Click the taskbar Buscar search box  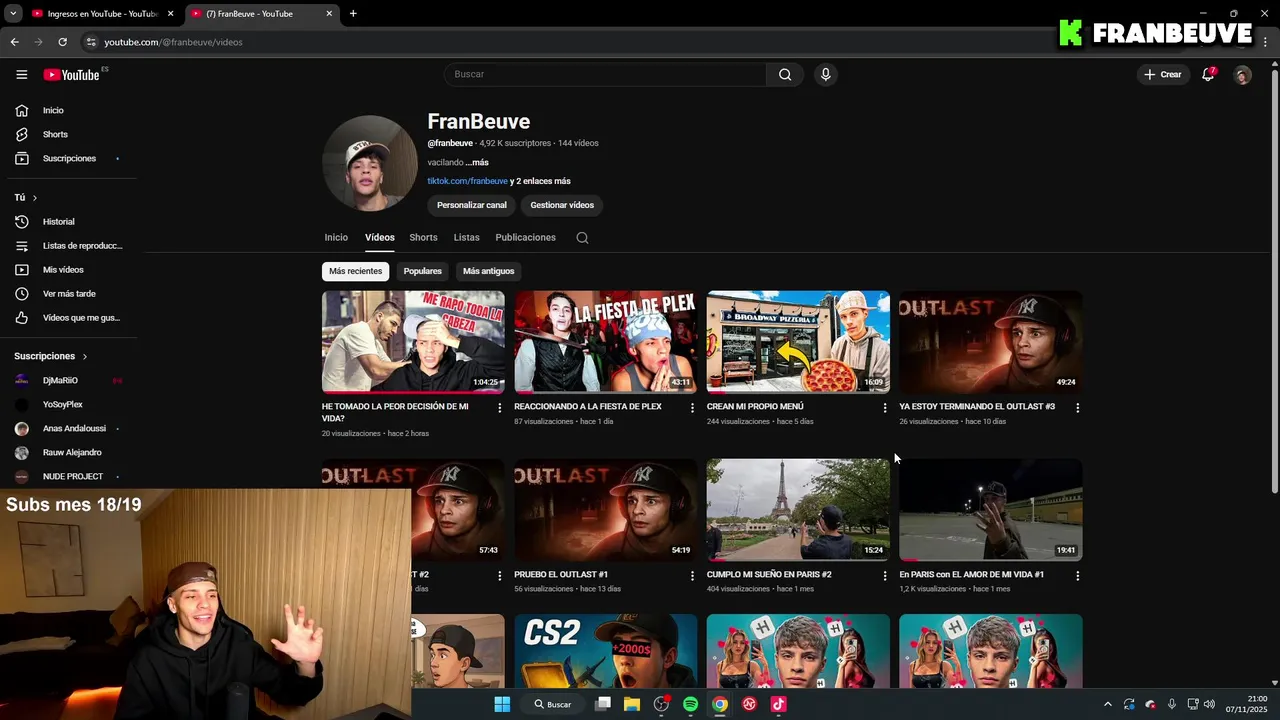(551, 704)
